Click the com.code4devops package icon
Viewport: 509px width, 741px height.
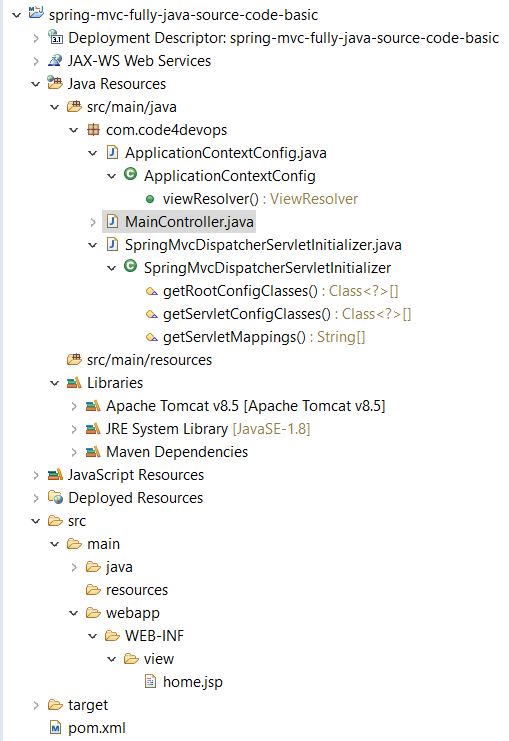[x=93, y=129]
